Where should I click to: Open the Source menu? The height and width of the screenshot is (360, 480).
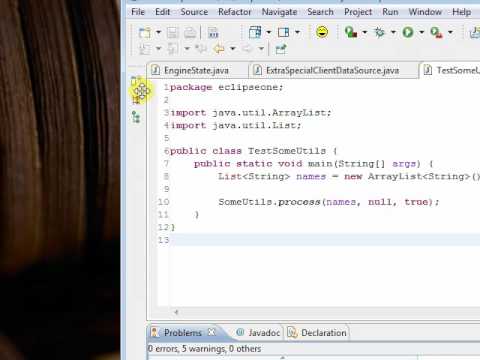click(194, 12)
